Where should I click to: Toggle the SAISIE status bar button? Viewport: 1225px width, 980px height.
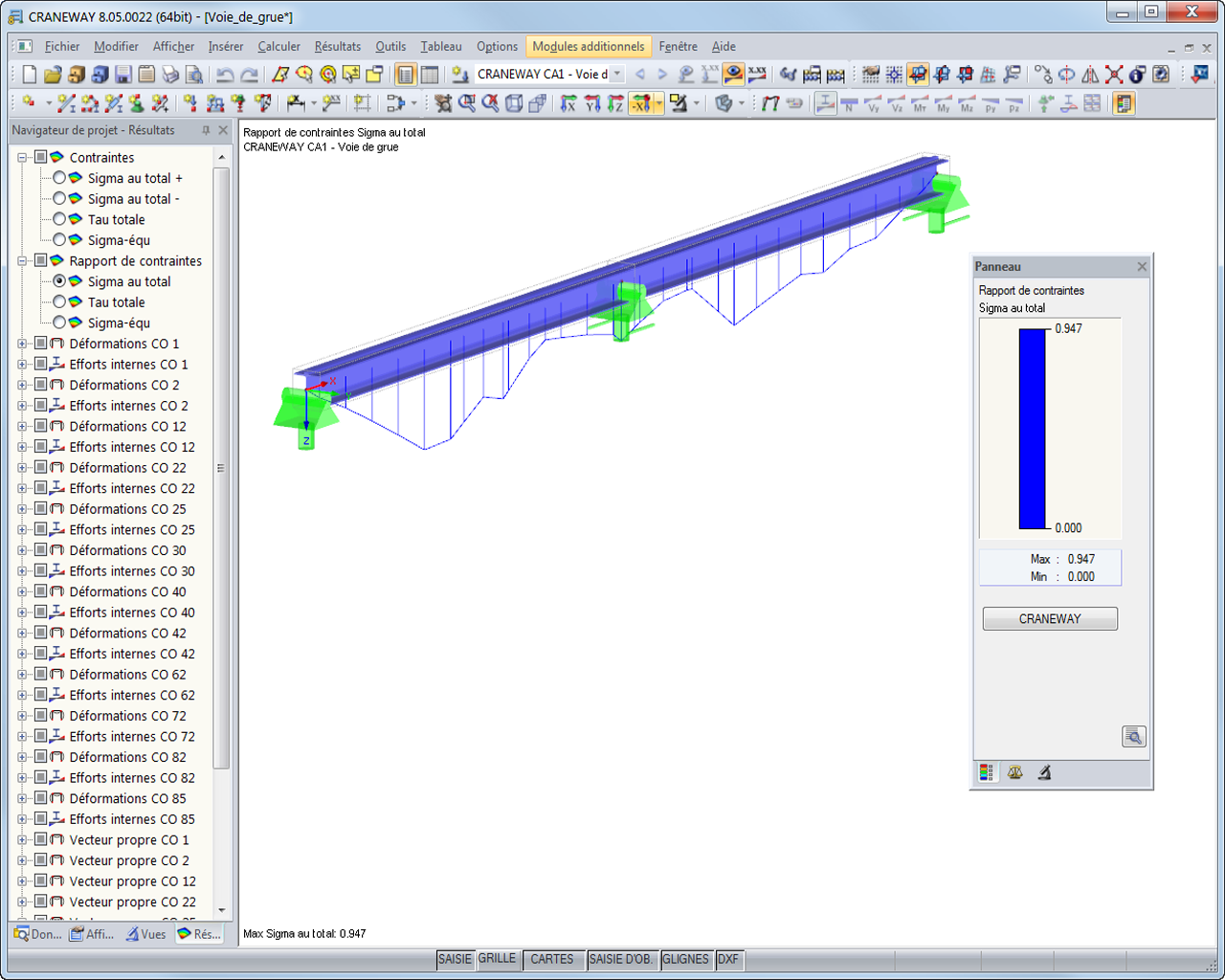tap(455, 959)
